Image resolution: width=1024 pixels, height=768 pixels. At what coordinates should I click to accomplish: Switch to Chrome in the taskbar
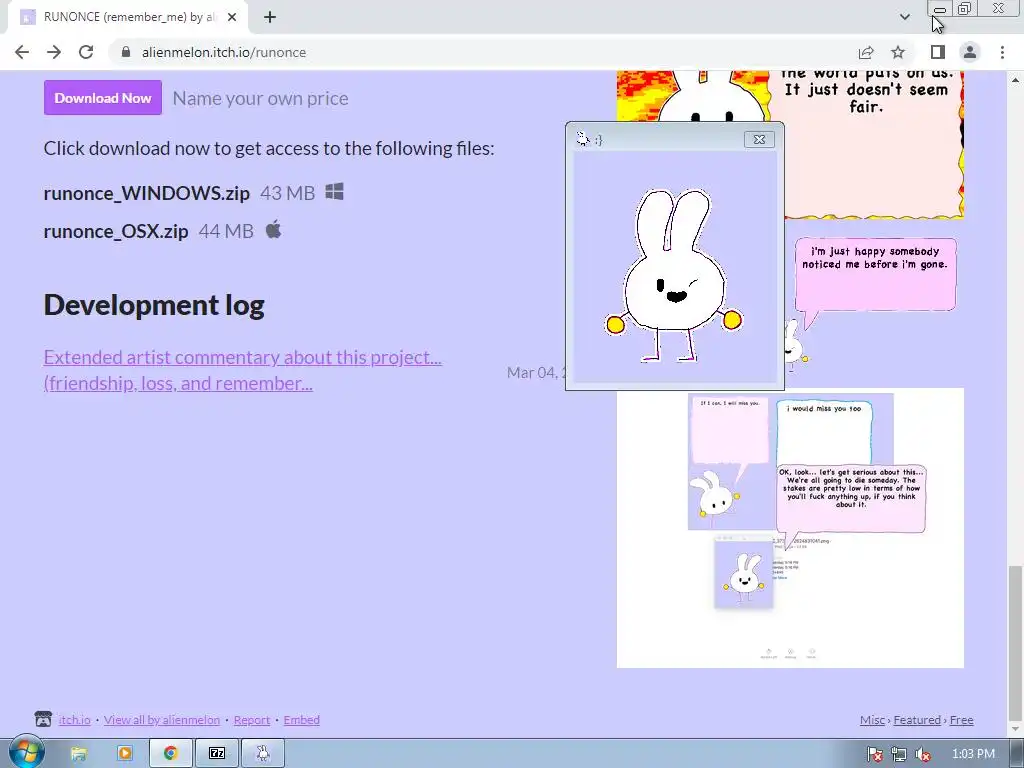pyautogui.click(x=170, y=754)
